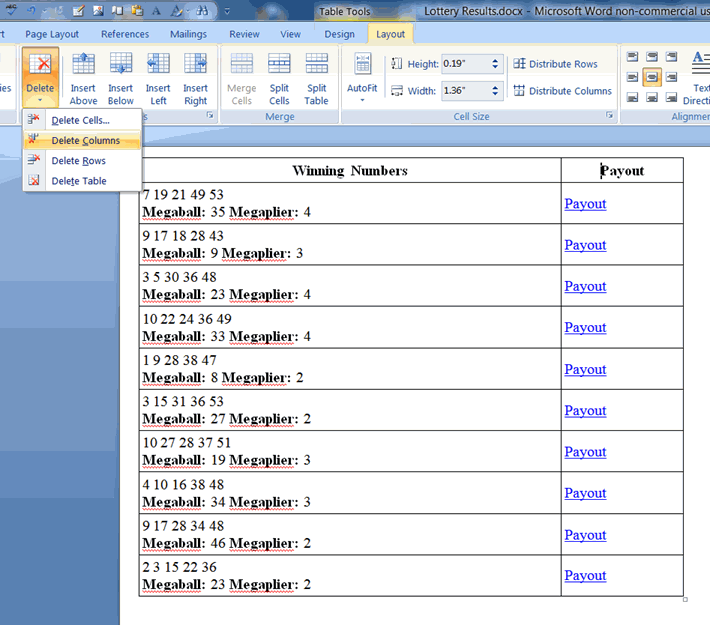710x625 pixels.
Task: Open Payout link for 7 19 21 49 53
Action: pos(585,204)
